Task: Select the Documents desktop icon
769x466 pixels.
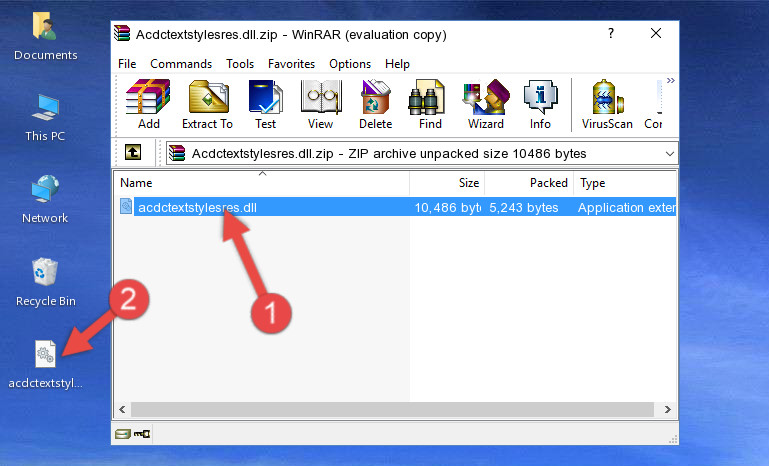Action: pos(46,36)
